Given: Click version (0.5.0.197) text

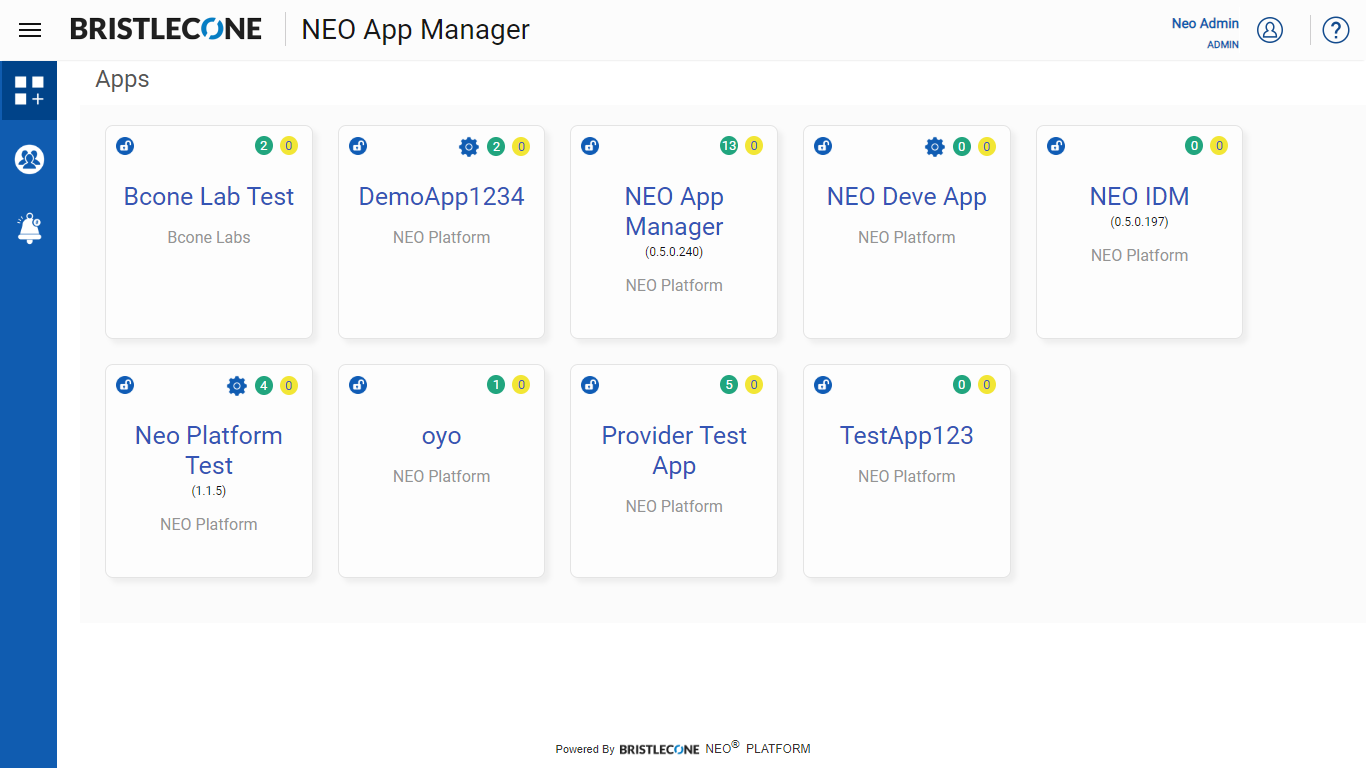Looking at the screenshot, I should click(1140, 222).
